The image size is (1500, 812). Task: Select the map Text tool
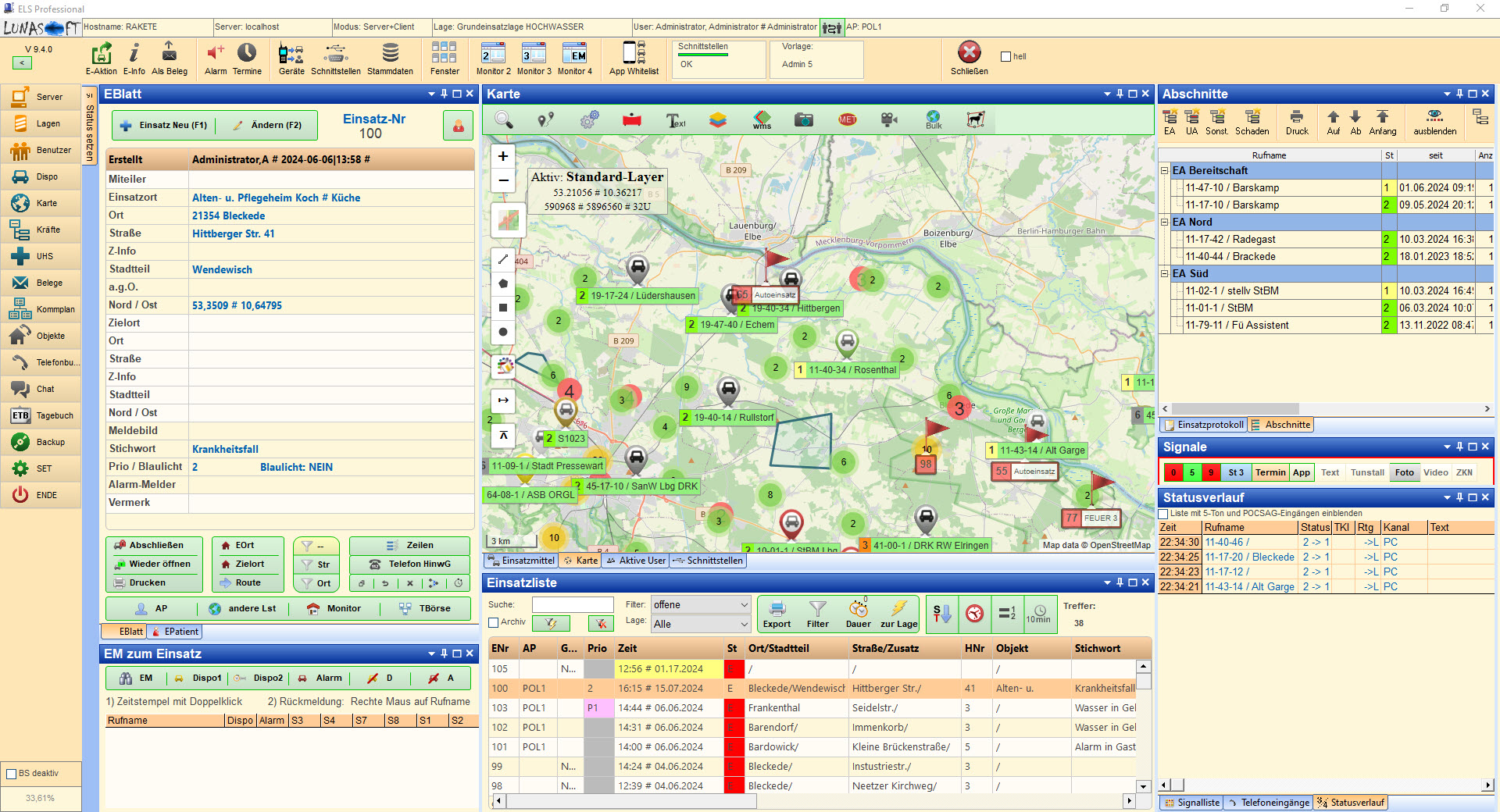[x=675, y=119]
